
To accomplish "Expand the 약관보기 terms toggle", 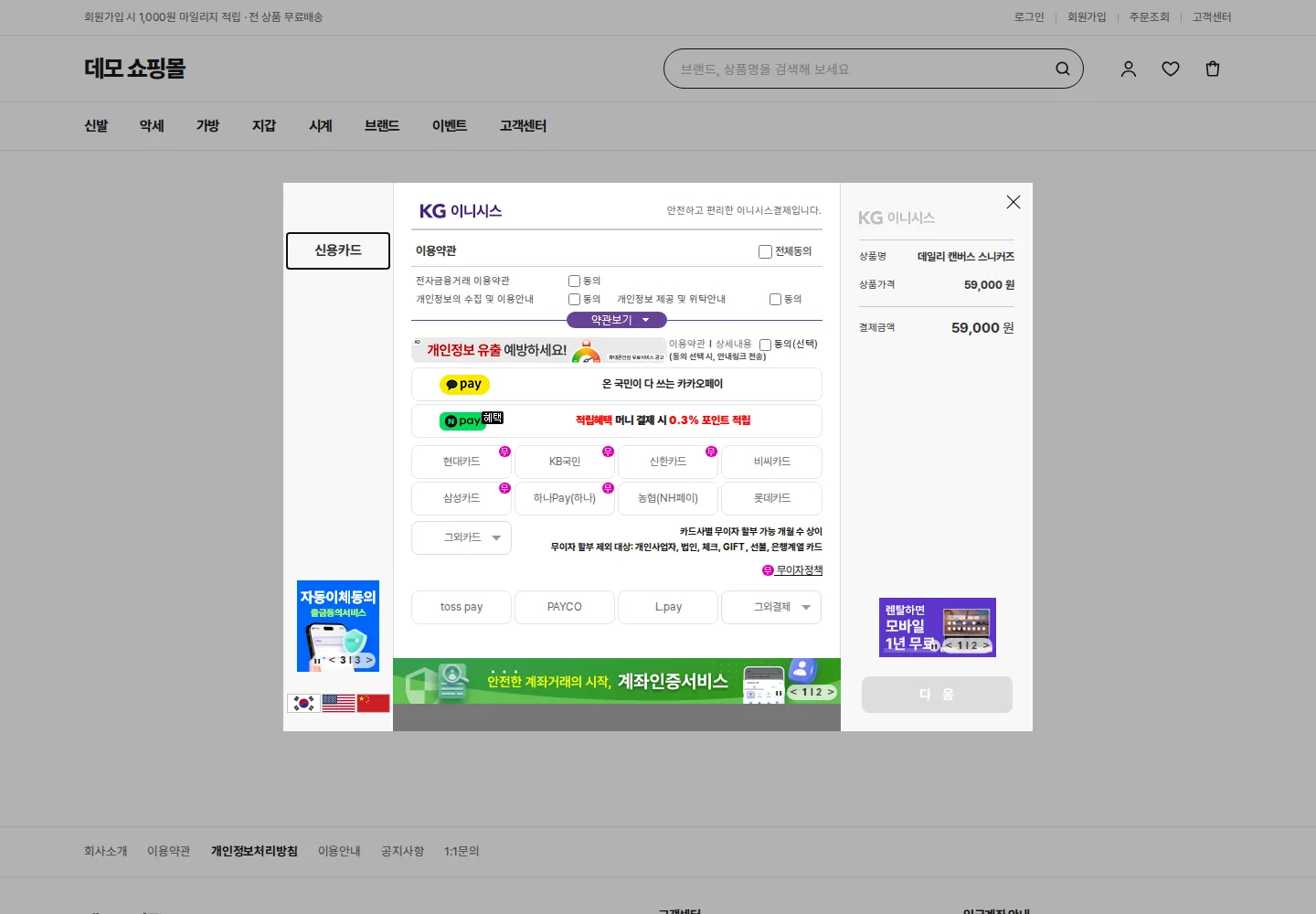I will 617,320.
